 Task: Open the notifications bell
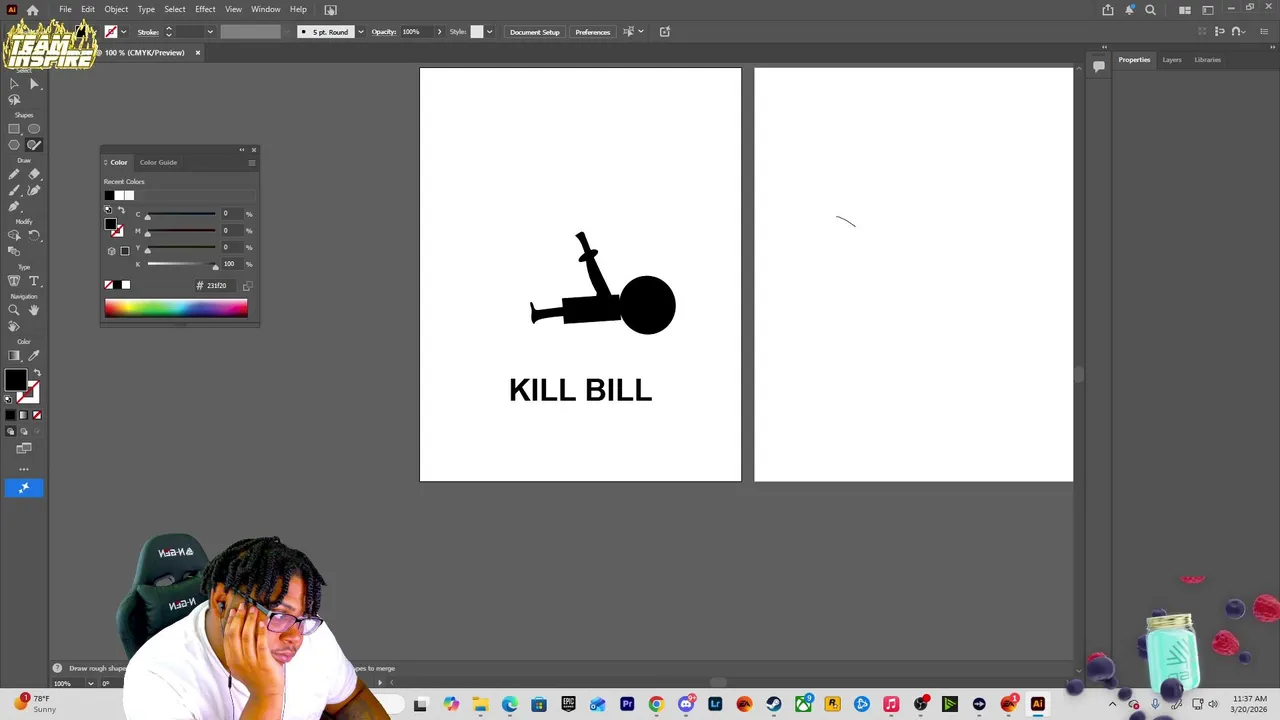pyautogui.click(x=1130, y=10)
